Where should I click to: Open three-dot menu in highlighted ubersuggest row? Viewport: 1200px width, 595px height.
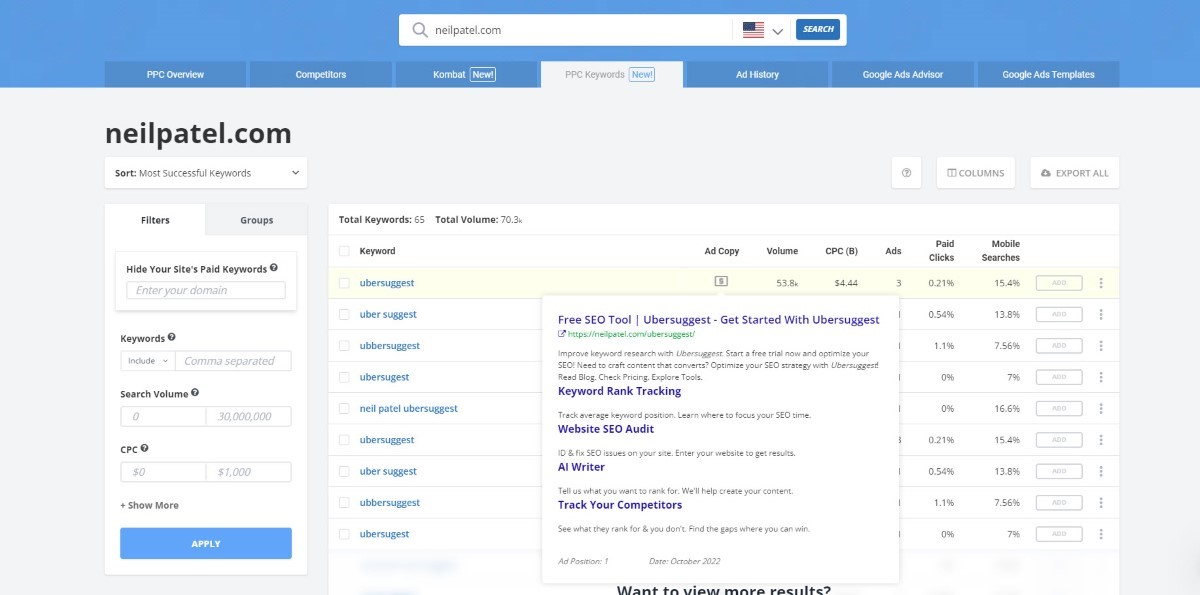1101,283
